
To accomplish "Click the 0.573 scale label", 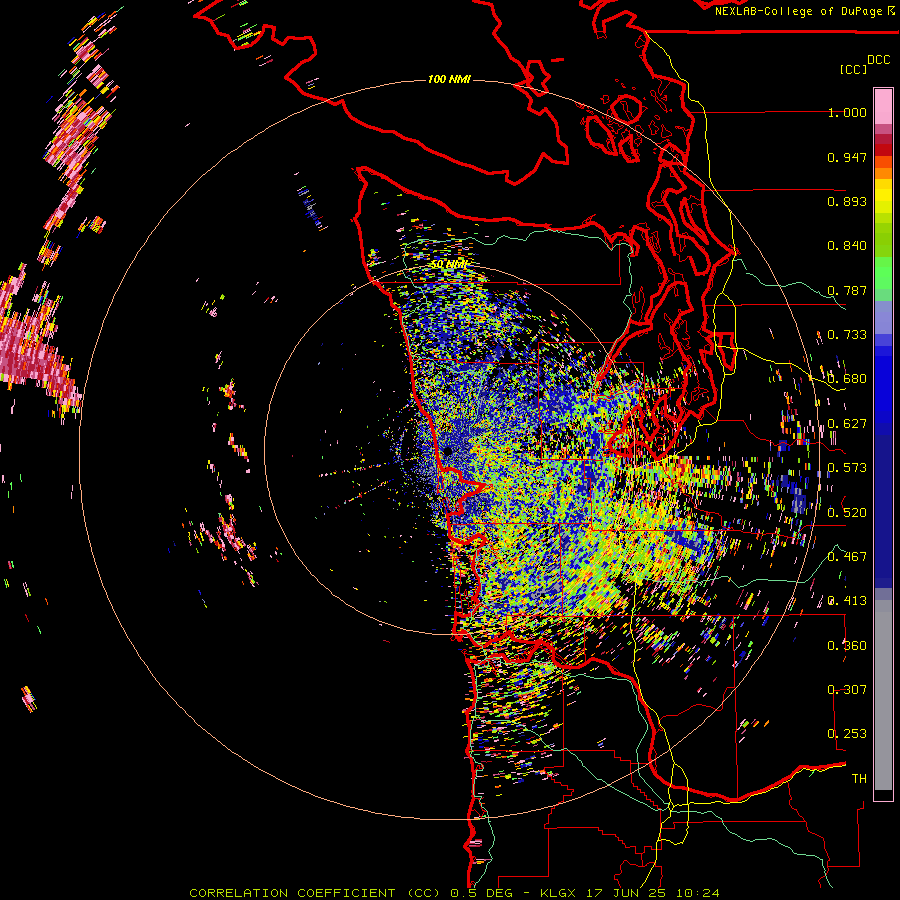I will click(847, 468).
